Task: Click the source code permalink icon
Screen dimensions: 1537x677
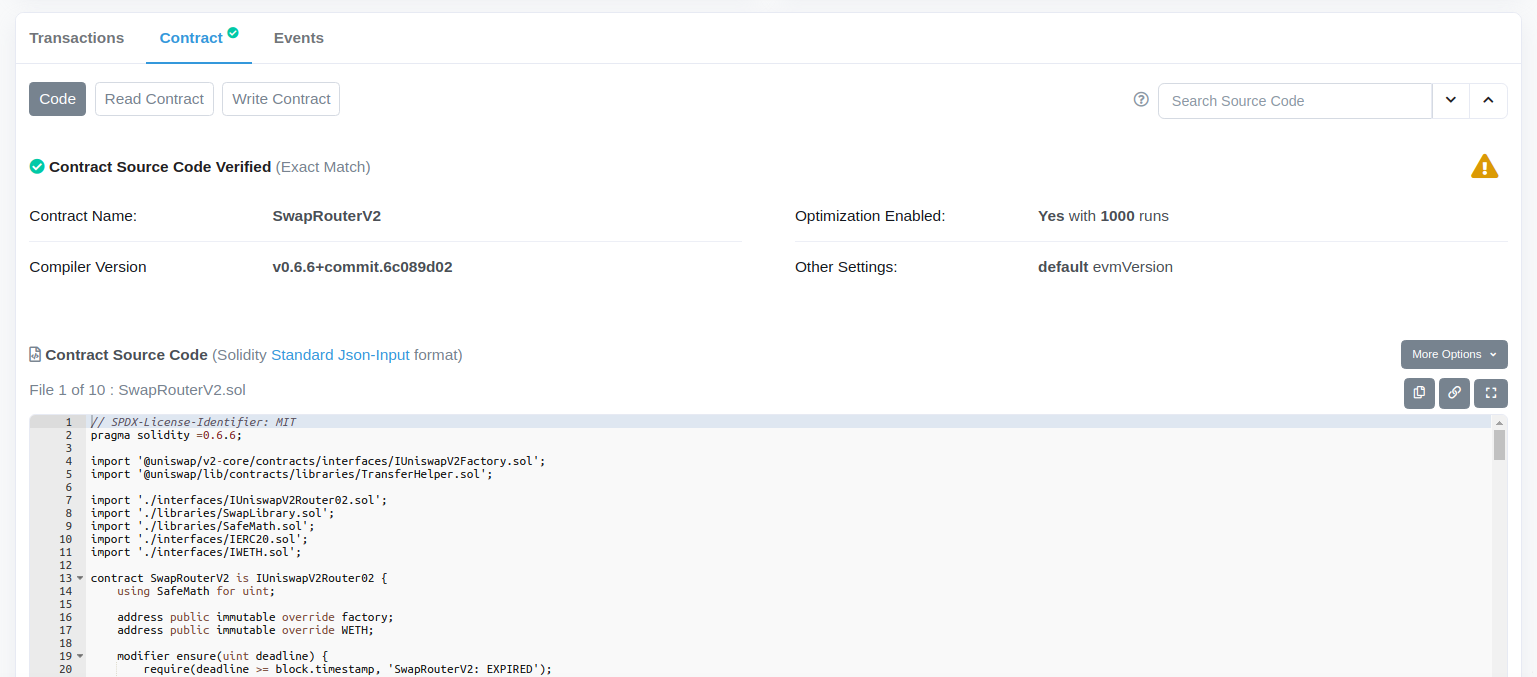Action: pyautogui.click(x=1455, y=393)
